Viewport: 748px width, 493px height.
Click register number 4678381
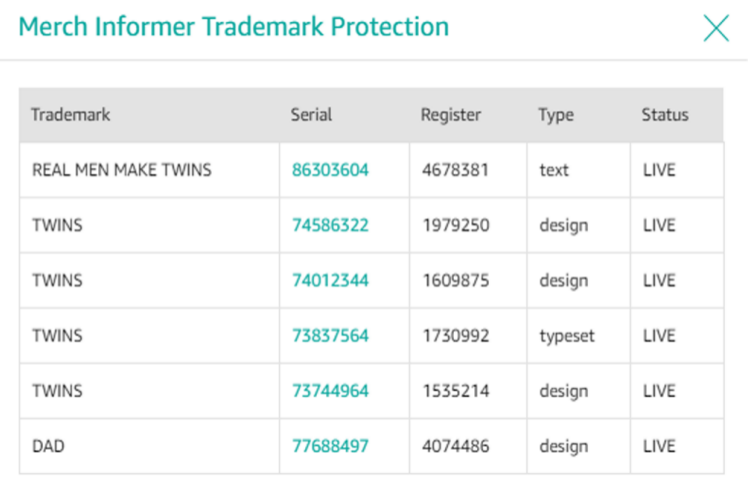point(456,170)
